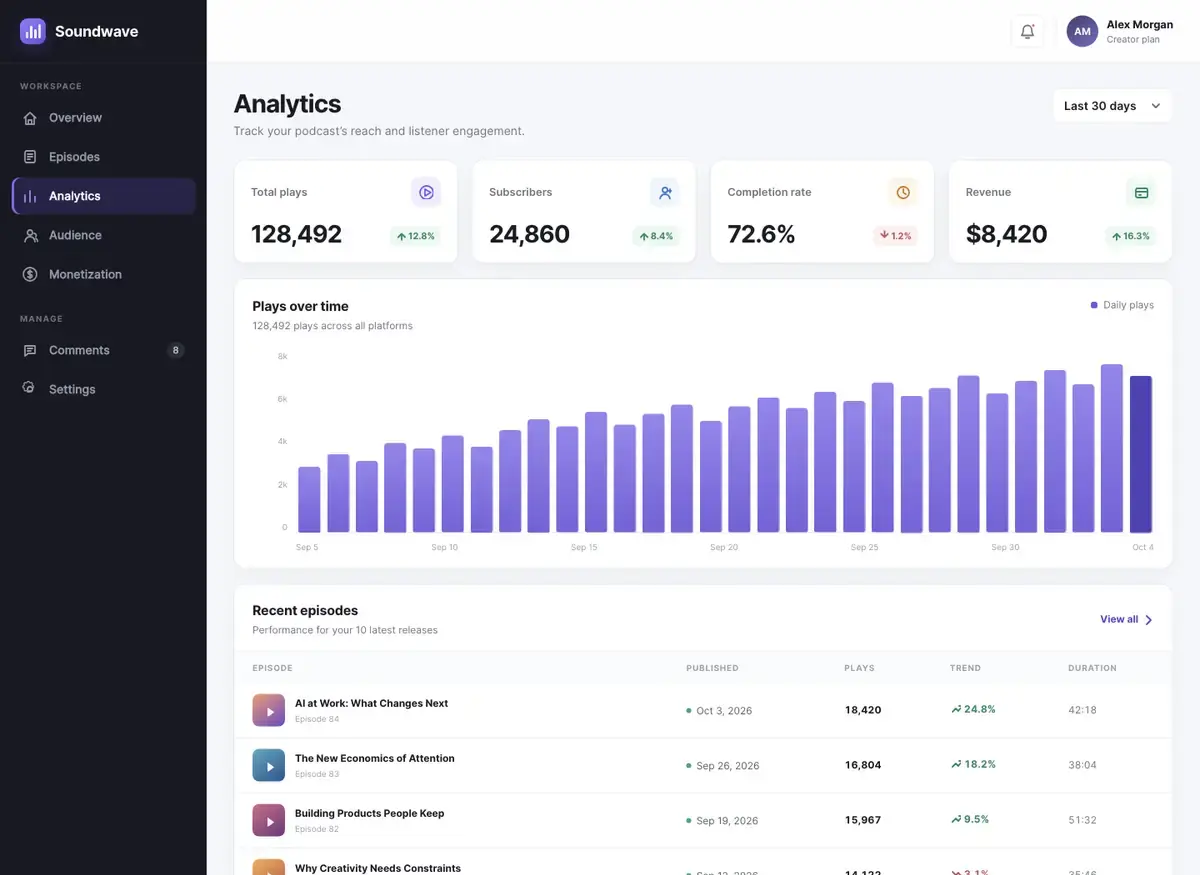This screenshot has width=1200, height=875.
Task: Click the Soundwave logo icon
Action: point(33,31)
